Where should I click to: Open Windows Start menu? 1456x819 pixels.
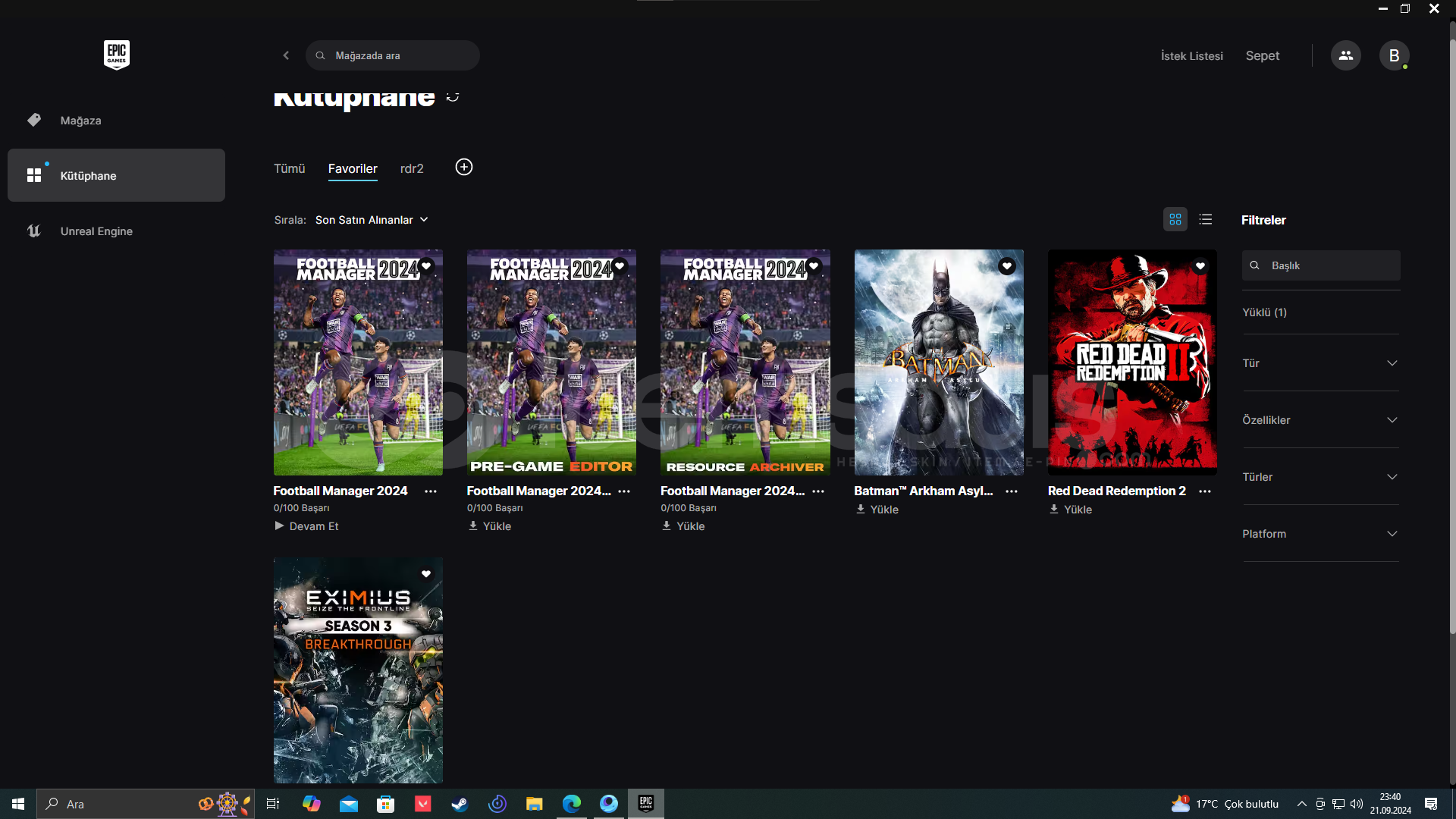tap(18, 804)
